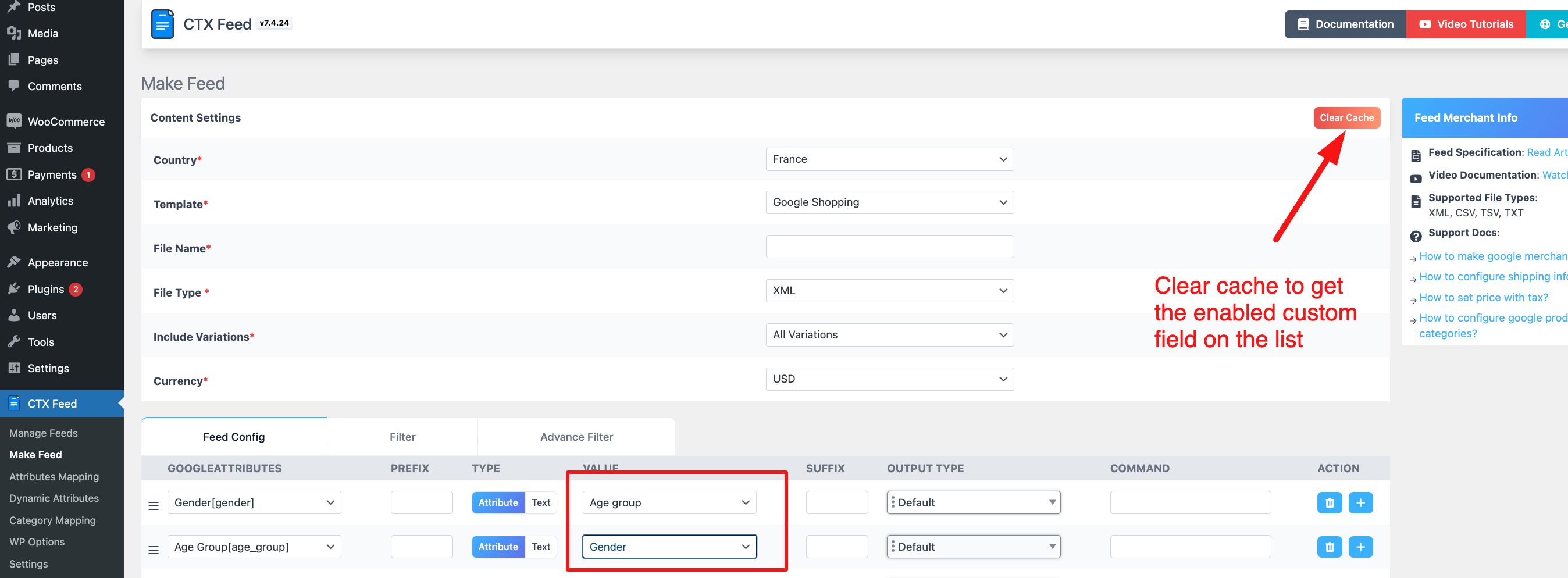Viewport: 1568px width, 578px height.
Task: Open the How to set price with tax link
Action: pos(1484,298)
